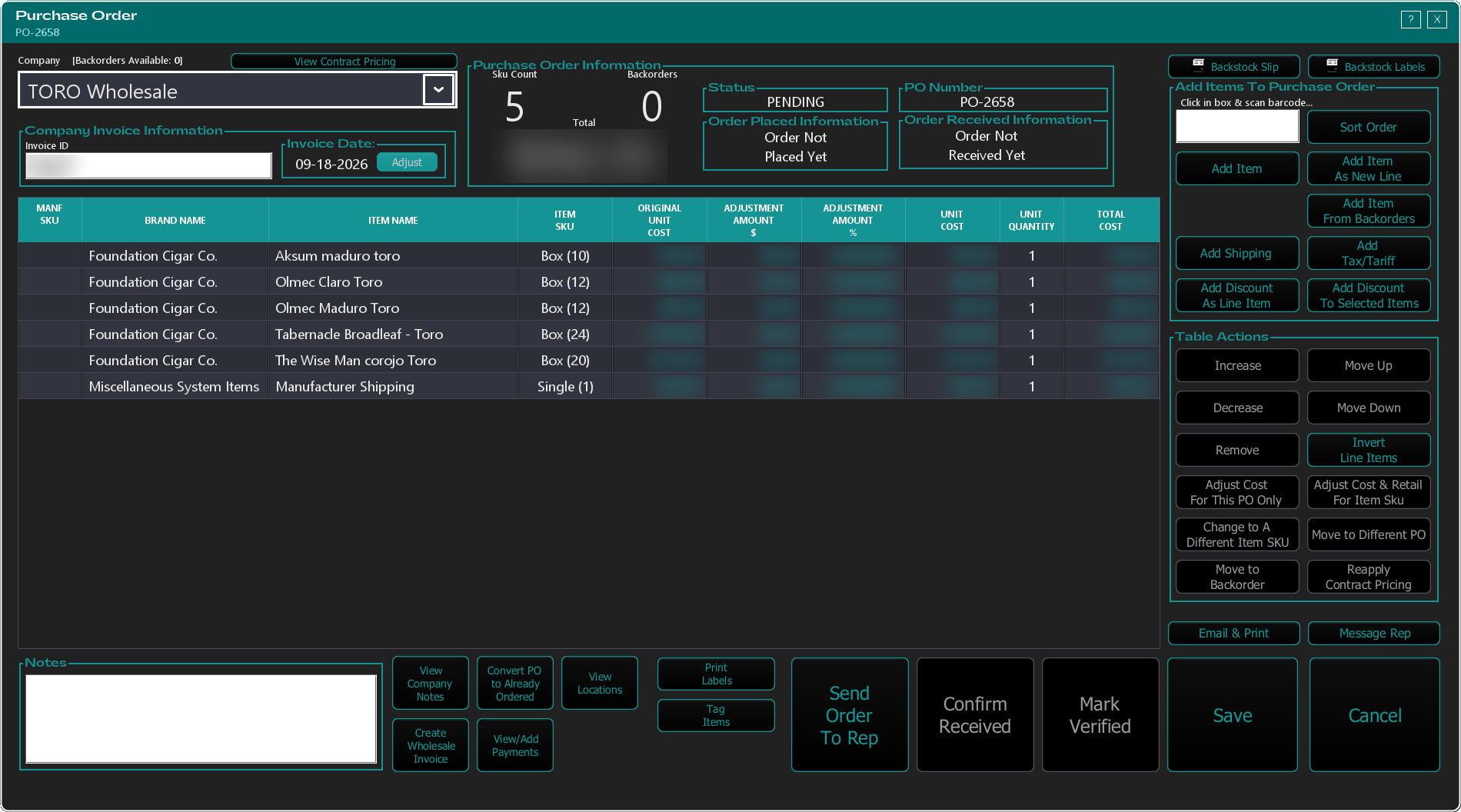Click Add Item button
1461x812 pixels.
point(1237,168)
